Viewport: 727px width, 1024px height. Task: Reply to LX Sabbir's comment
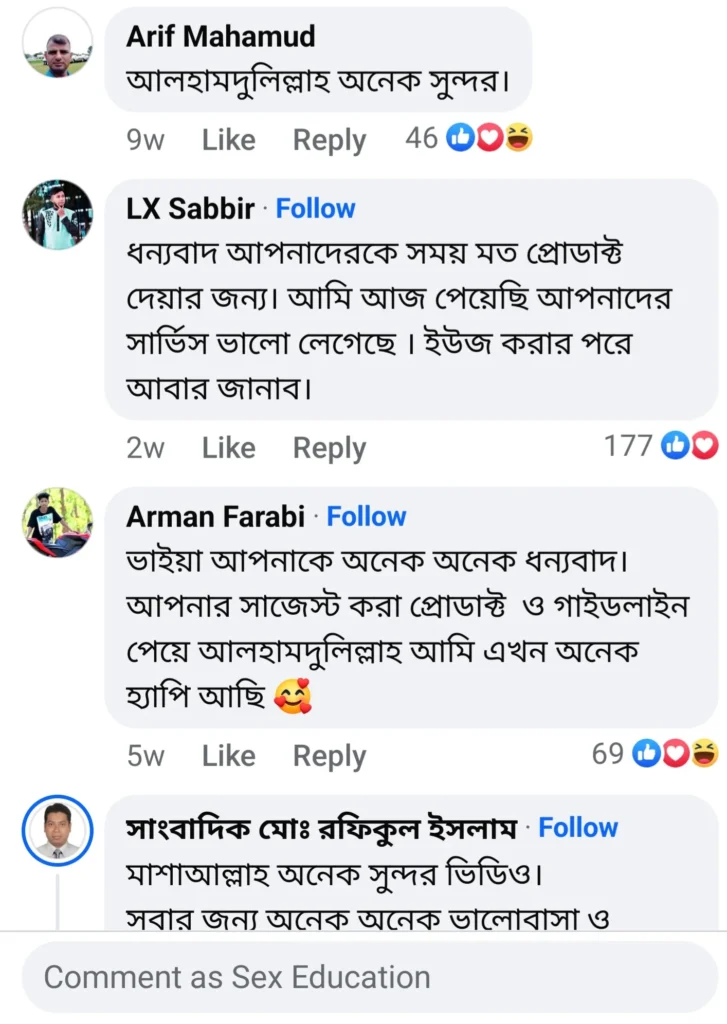(329, 448)
